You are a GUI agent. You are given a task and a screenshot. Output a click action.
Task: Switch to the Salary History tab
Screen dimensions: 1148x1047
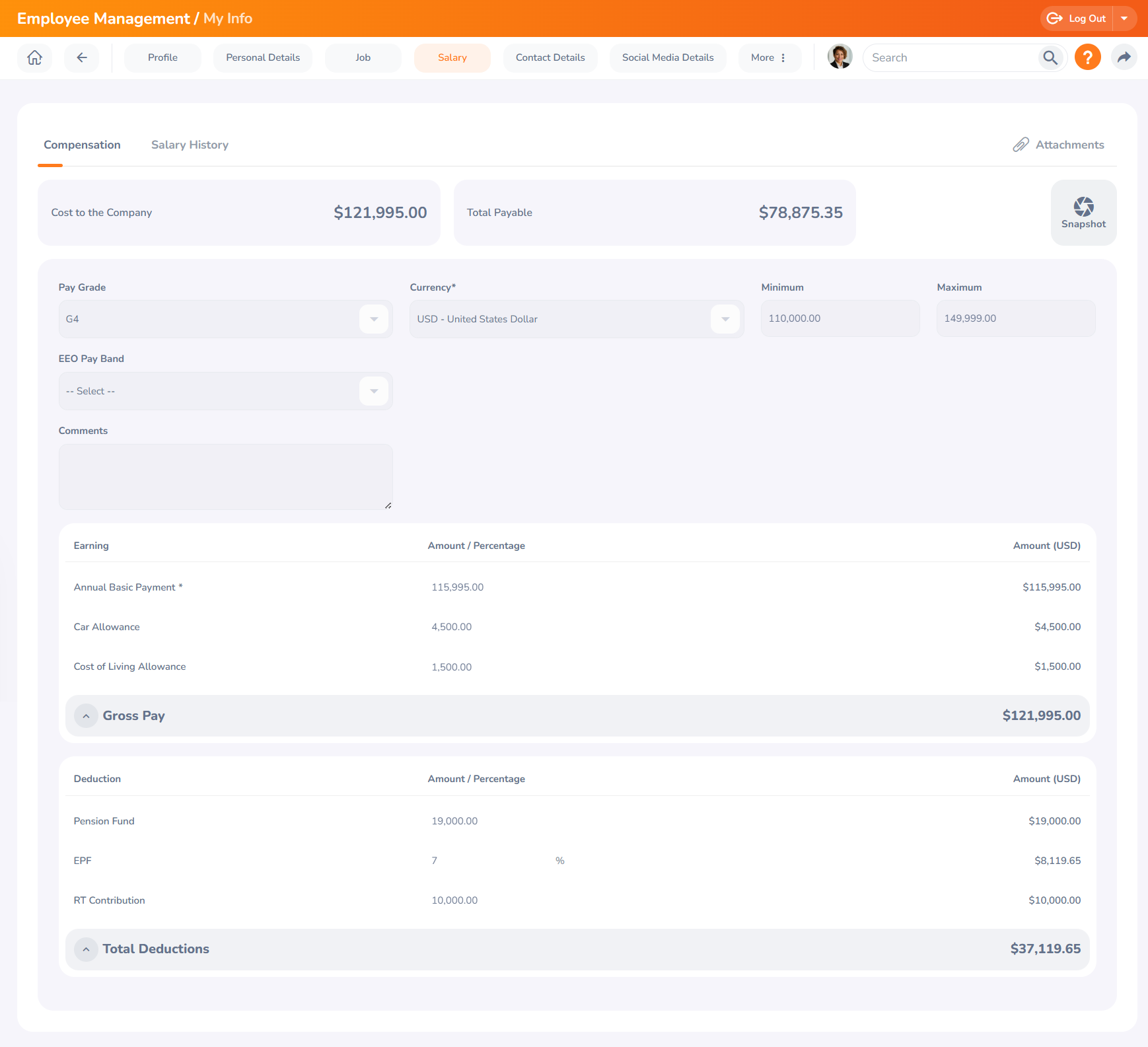[x=190, y=145]
